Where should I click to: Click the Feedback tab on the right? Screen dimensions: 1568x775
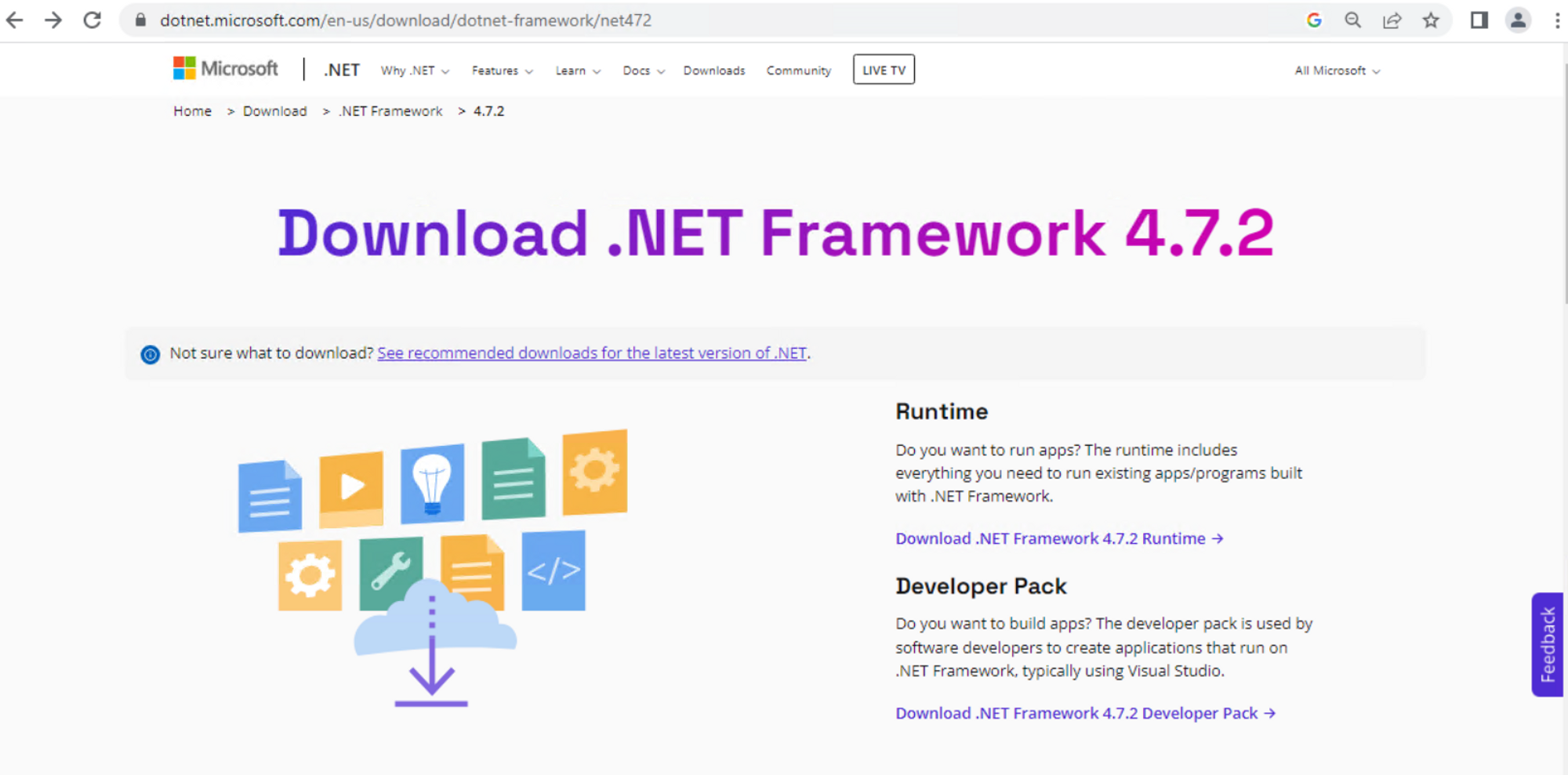(x=1547, y=645)
